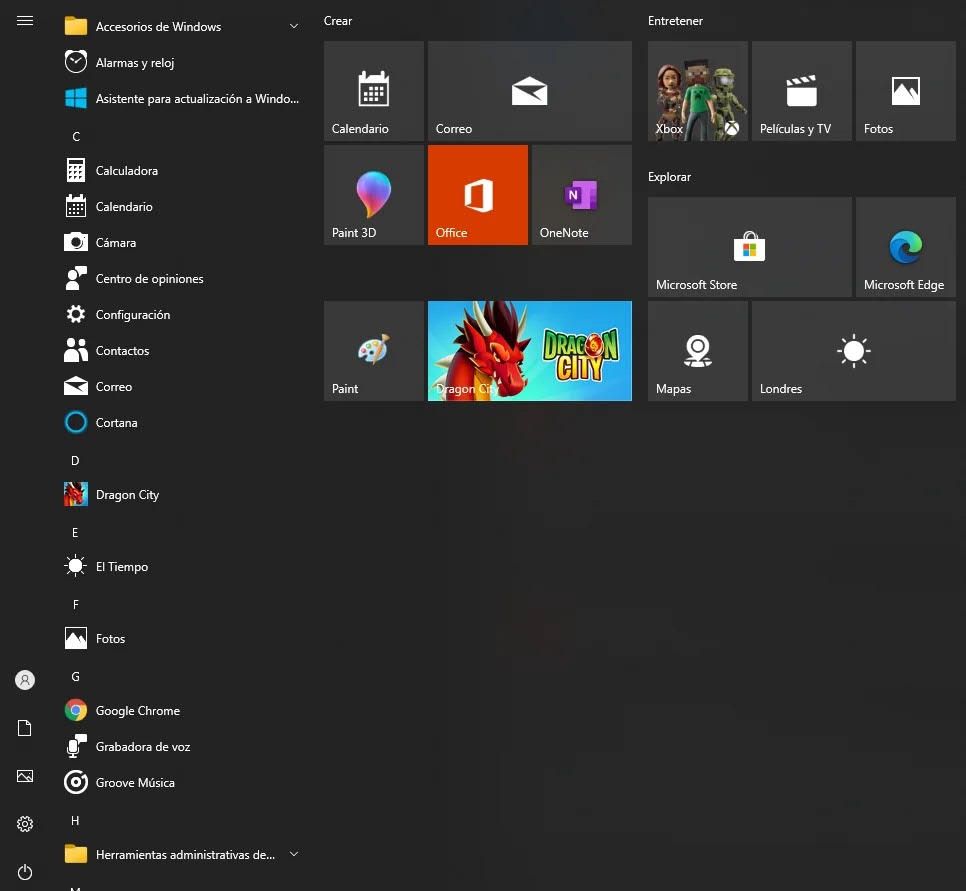Click the letter G section header
The width and height of the screenshot is (966, 891).
click(75, 677)
